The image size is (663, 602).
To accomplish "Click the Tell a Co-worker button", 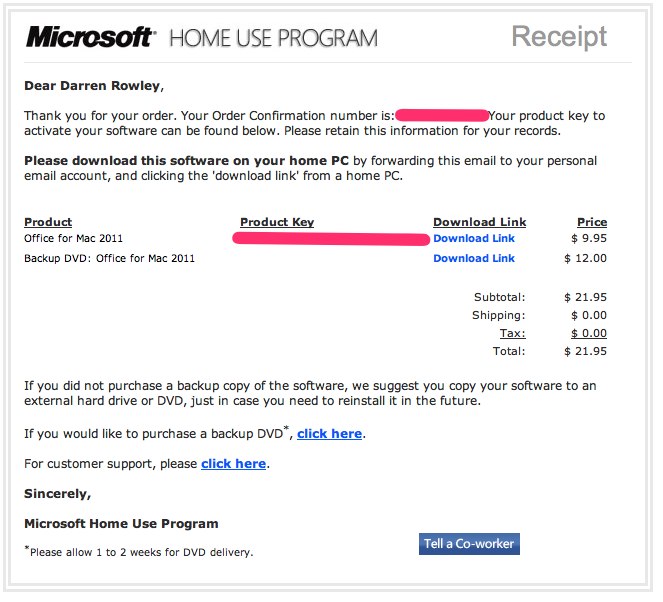I will coord(469,544).
